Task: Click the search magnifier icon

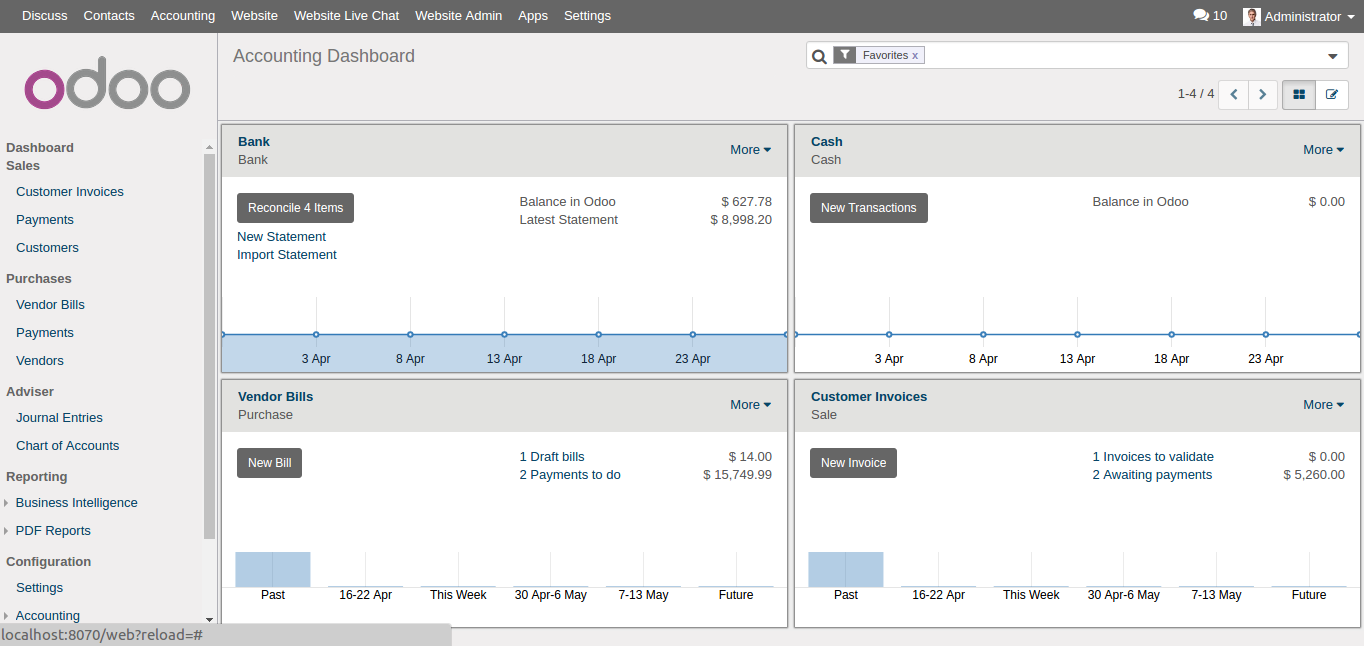Action: pyautogui.click(x=819, y=56)
